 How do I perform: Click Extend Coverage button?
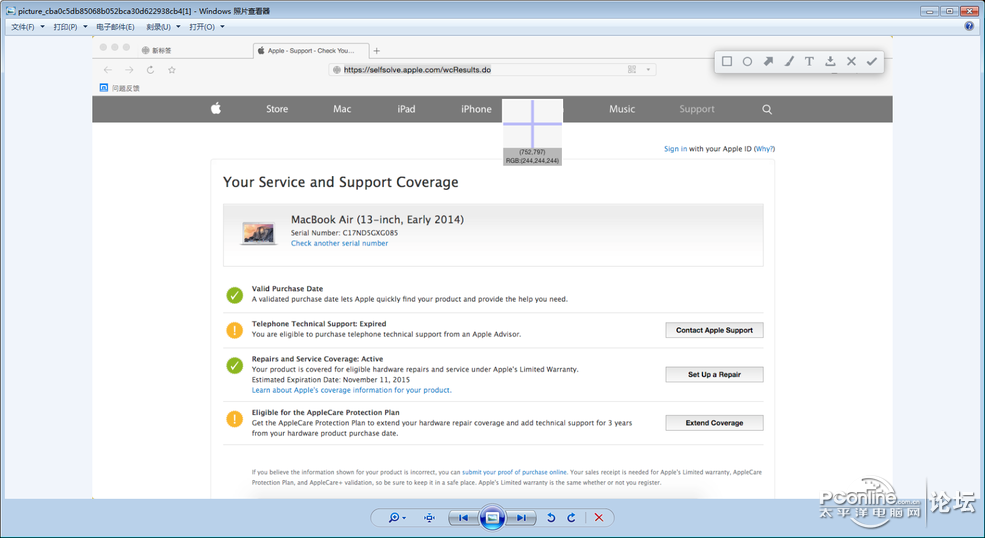point(714,423)
